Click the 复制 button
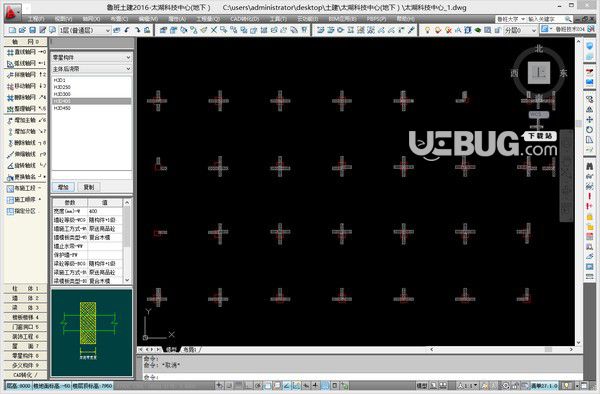600x394 pixels. pyautogui.click(x=89, y=187)
